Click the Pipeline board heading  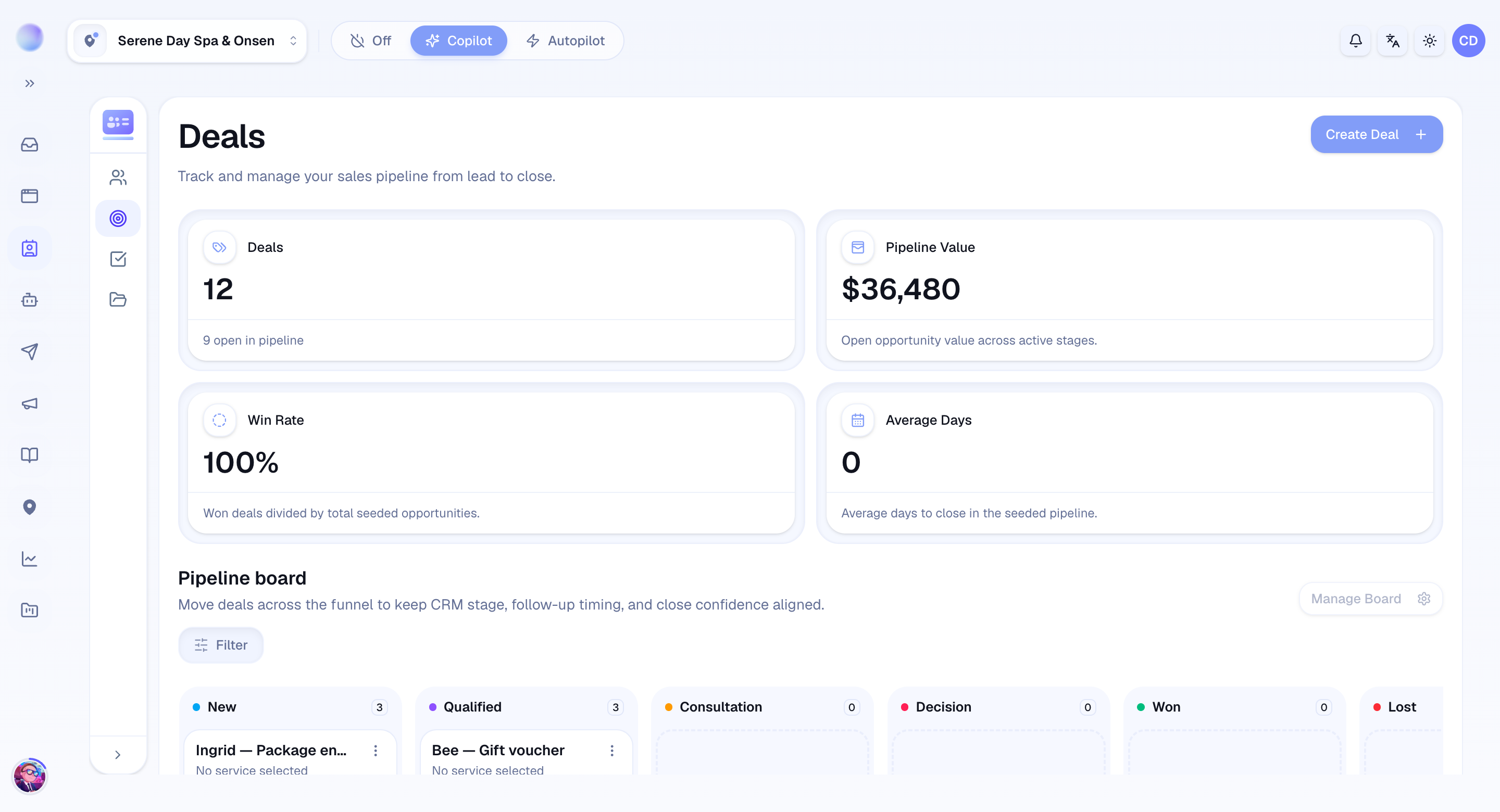pyautogui.click(x=242, y=578)
